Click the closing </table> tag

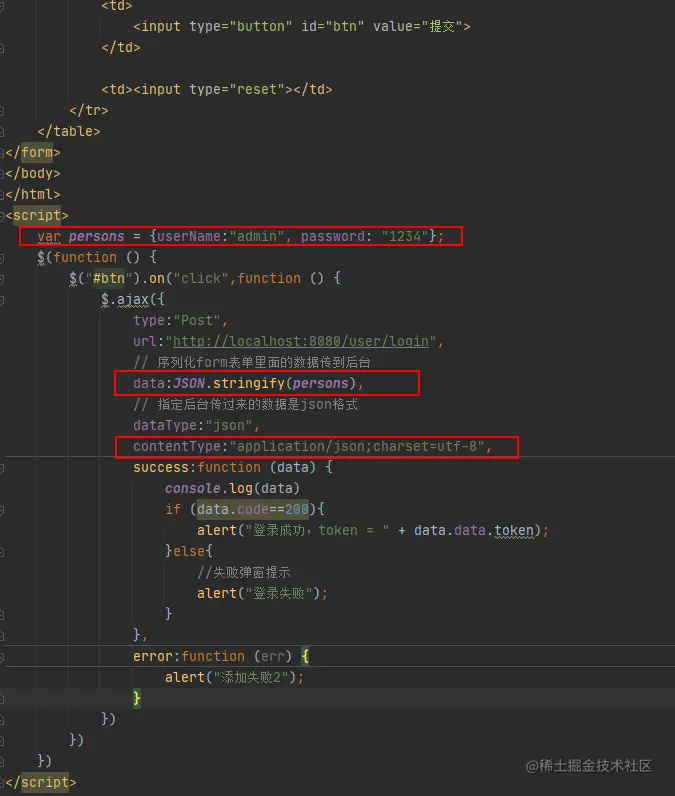pos(69,131)
